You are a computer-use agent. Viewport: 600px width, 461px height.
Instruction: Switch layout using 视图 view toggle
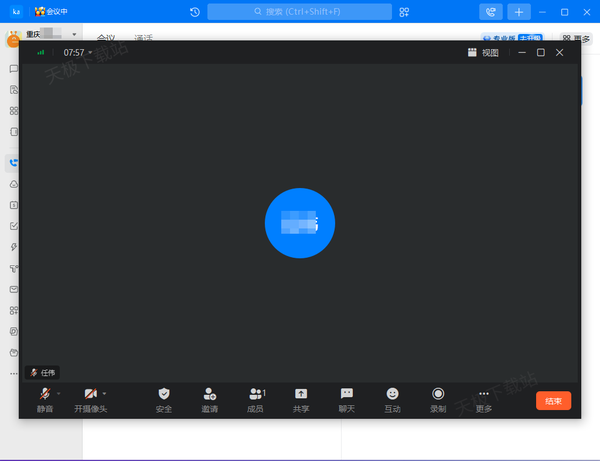coord(483,52)
